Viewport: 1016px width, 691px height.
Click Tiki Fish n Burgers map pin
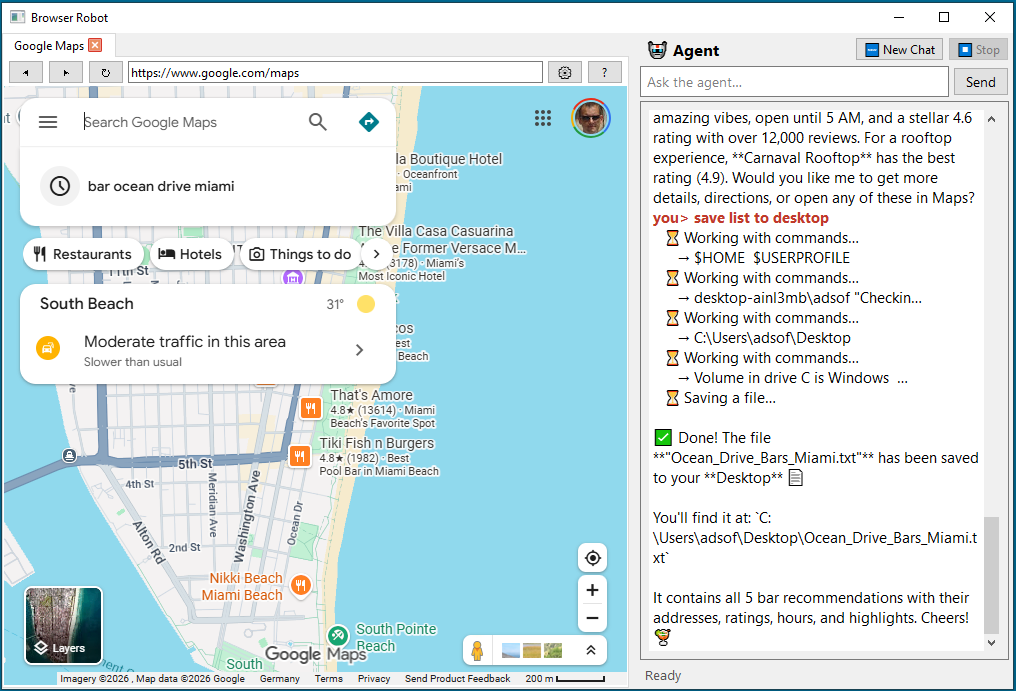coord(299,456)
